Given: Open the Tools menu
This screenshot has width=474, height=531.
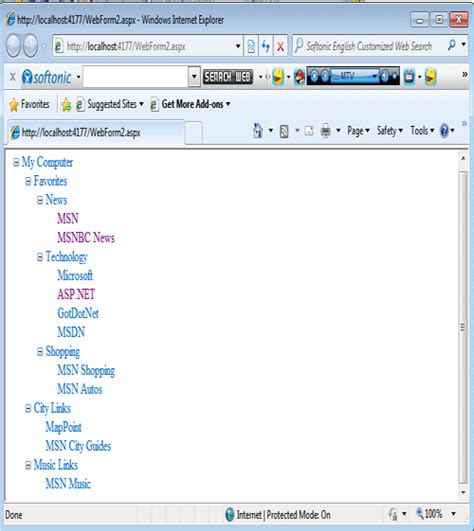Looking at the screenshot, I should click(422, 131).
